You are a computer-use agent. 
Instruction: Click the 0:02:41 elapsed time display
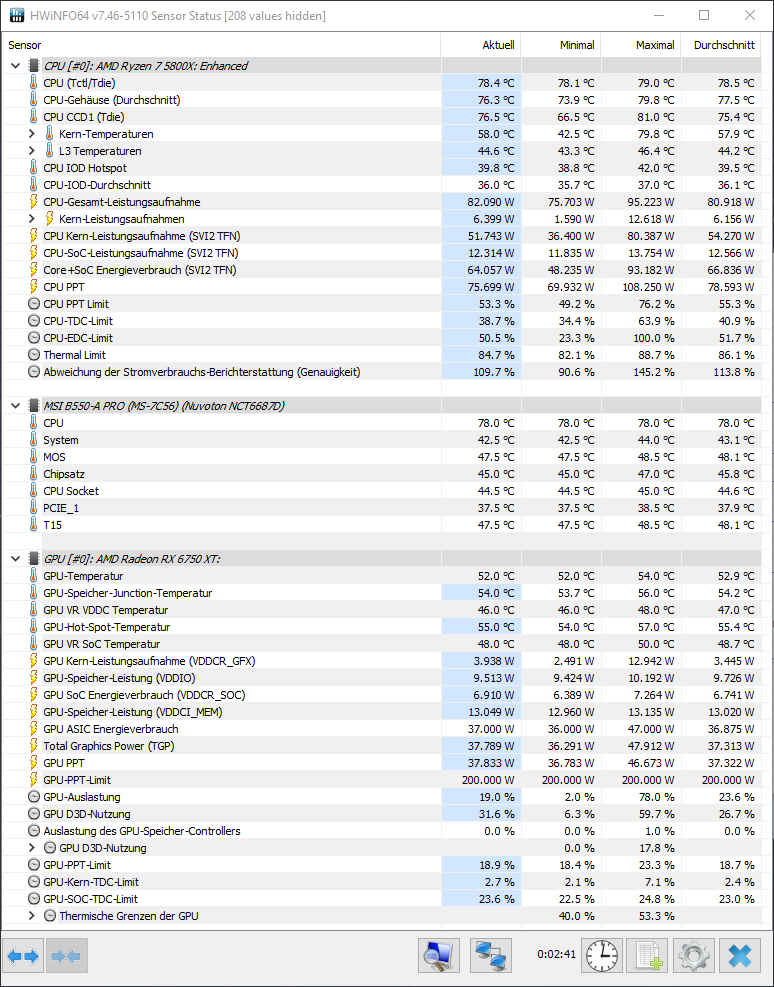pyautogui.click(x=556, y=954)
